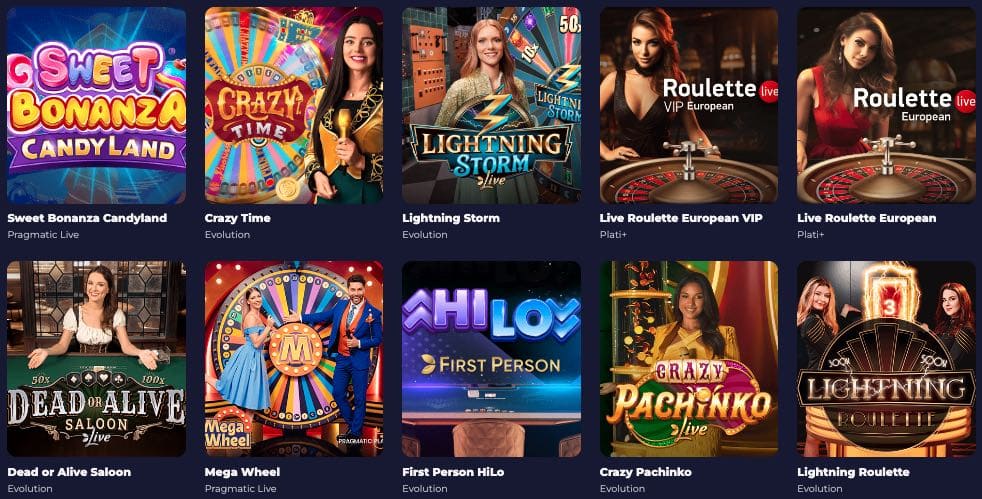Open the Lightning Storm live game image

click(x=492, y=105)
